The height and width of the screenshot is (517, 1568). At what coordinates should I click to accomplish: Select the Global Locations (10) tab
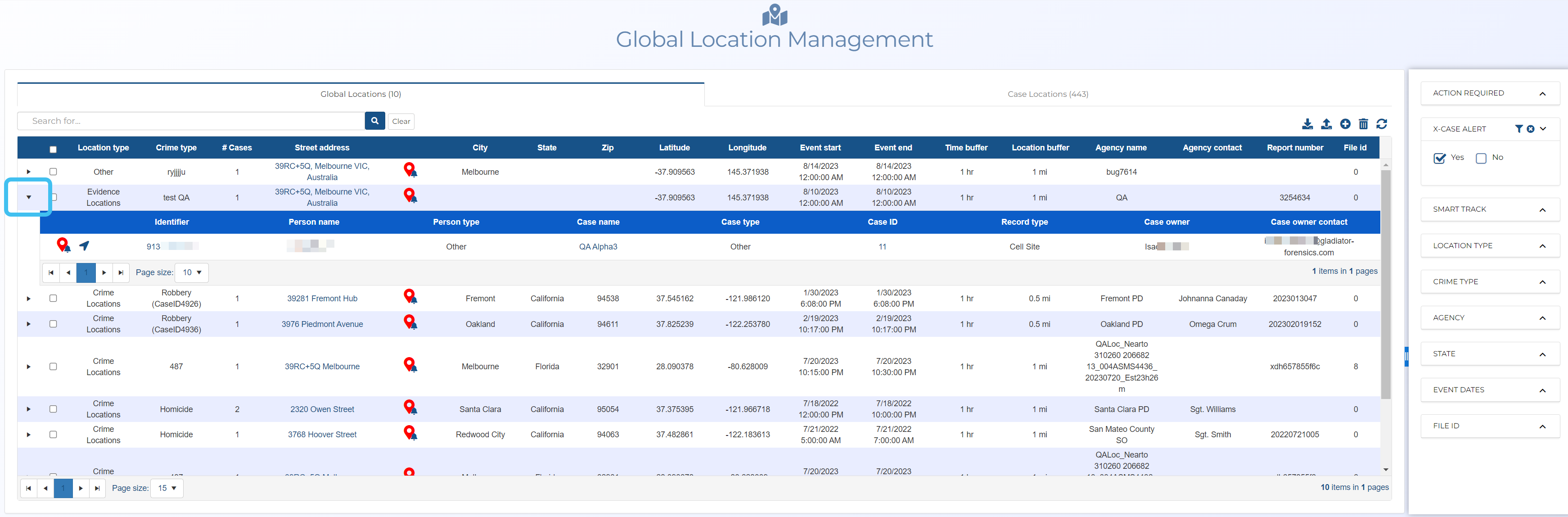tap(360, 95)
